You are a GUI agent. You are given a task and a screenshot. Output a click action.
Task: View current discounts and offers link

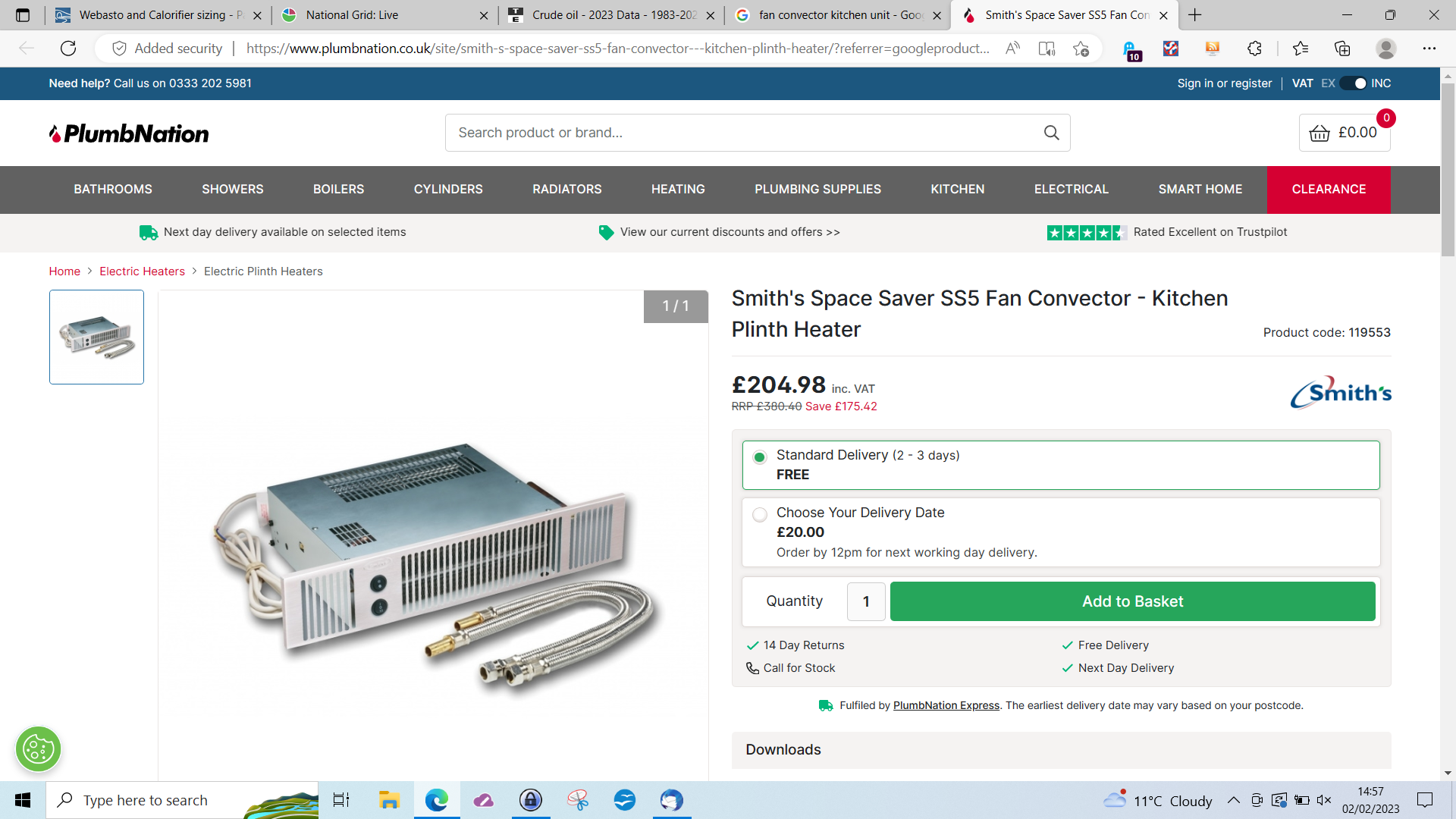pyautogui.click(x=730, y=232)
